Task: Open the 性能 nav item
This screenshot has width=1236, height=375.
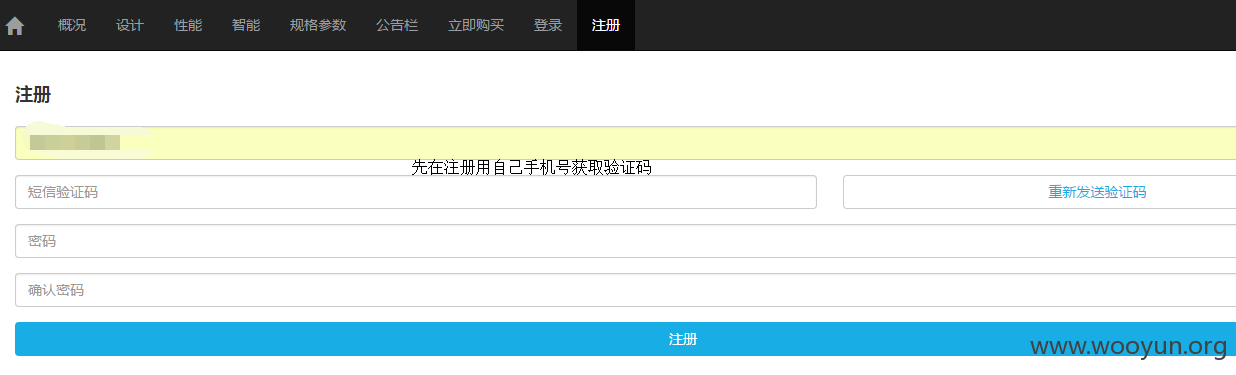Action: point(188,25)
